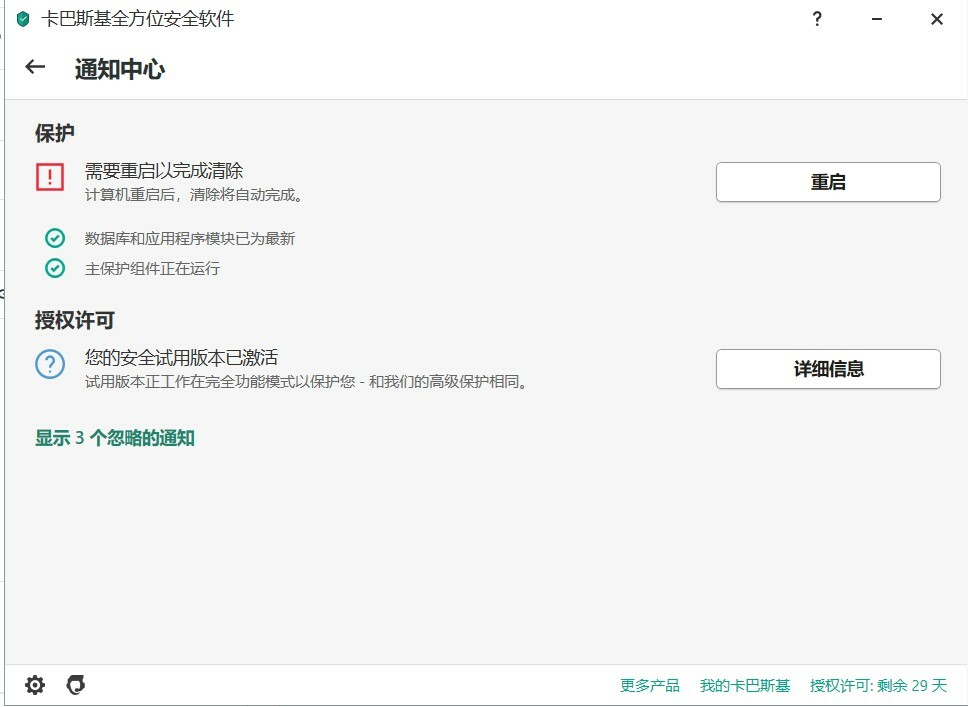
Task: Click the red warning icon beside 需要重启以完成清除
Action: tap(50, 177)
